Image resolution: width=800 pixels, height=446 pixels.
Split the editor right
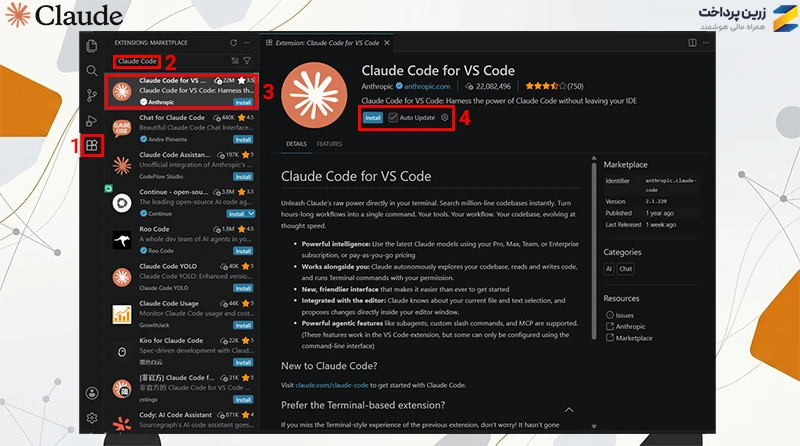click(x=692, y=43)
